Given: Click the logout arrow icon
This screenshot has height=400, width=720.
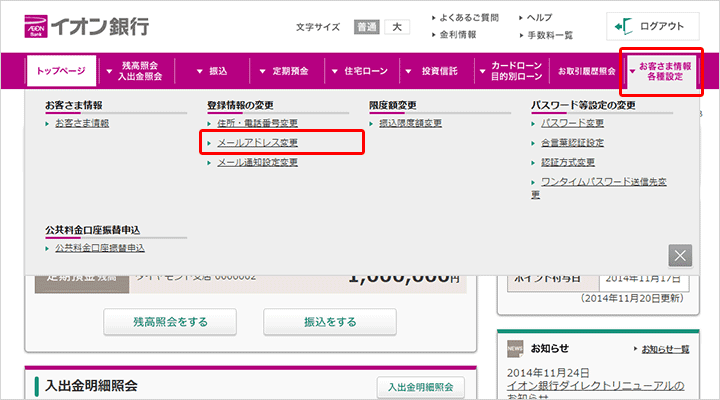Looking at the screenshot, I should pos(624,27).
